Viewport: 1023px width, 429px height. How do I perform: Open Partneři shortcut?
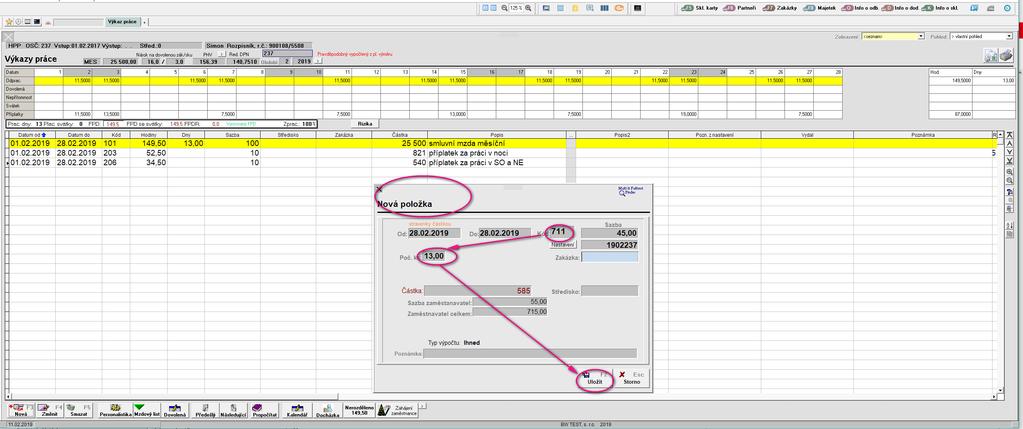[739, 8]
